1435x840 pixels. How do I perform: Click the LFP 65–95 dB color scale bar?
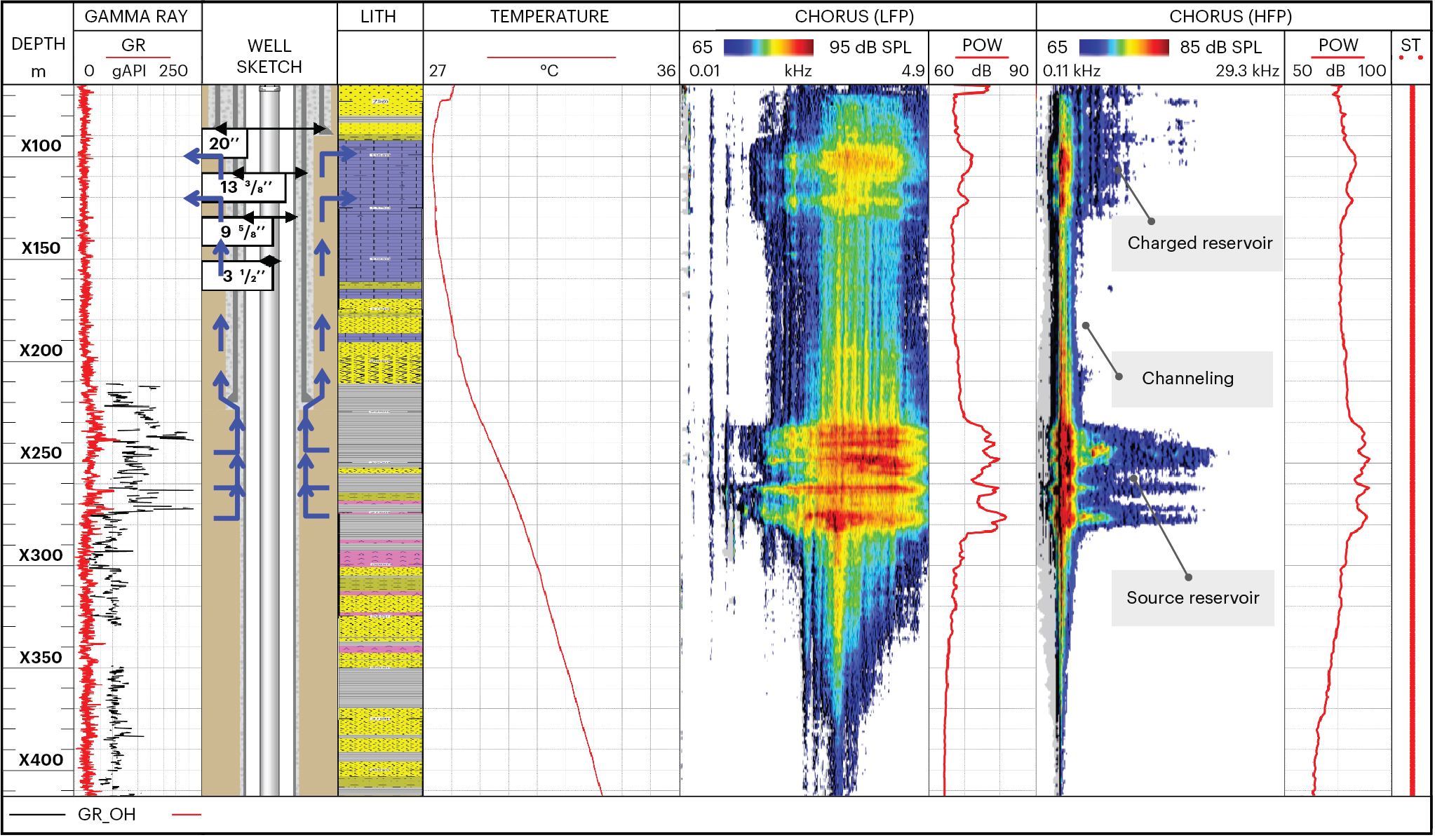[769, 47]
